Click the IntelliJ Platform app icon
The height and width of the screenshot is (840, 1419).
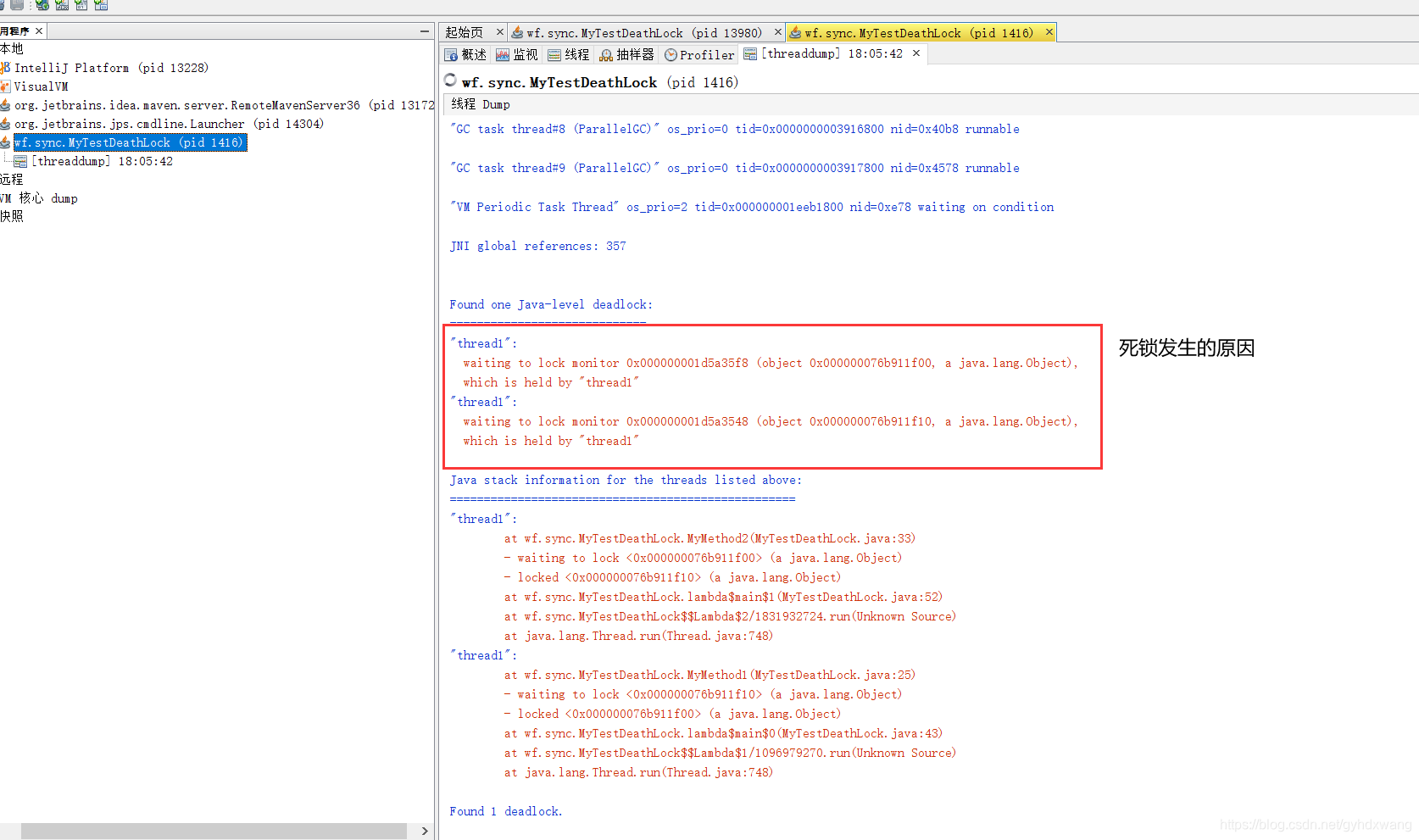click(5, 68)
